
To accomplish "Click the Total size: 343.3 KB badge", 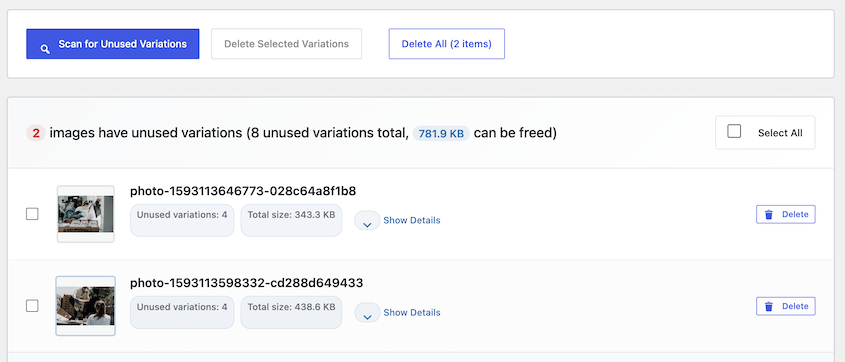I will 292,220.
